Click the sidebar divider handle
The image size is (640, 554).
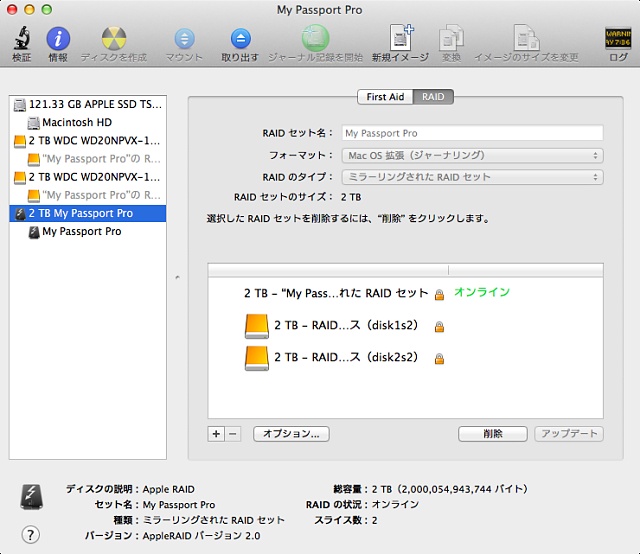pos(177,278)
